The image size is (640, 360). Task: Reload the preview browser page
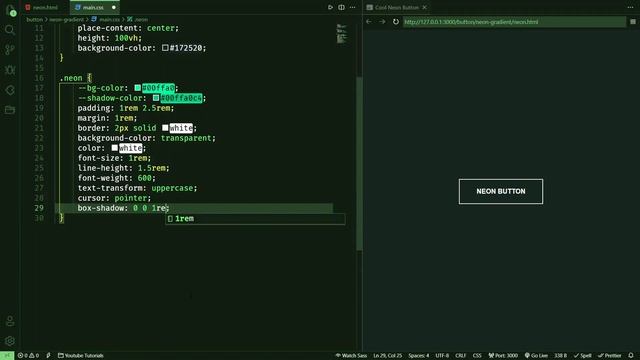(x=396, y=22)
